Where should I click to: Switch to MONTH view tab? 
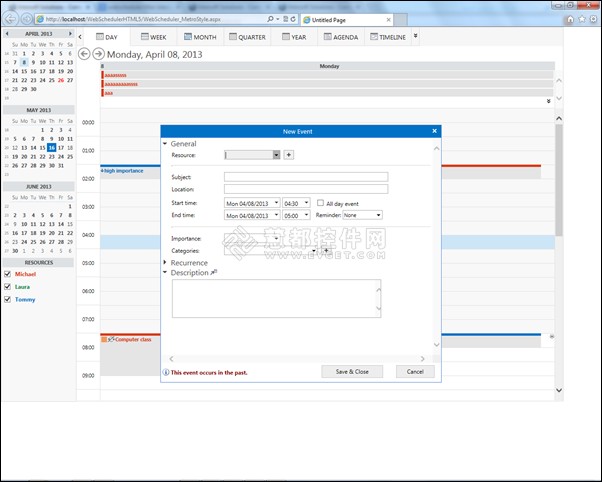tap(200, 37)
